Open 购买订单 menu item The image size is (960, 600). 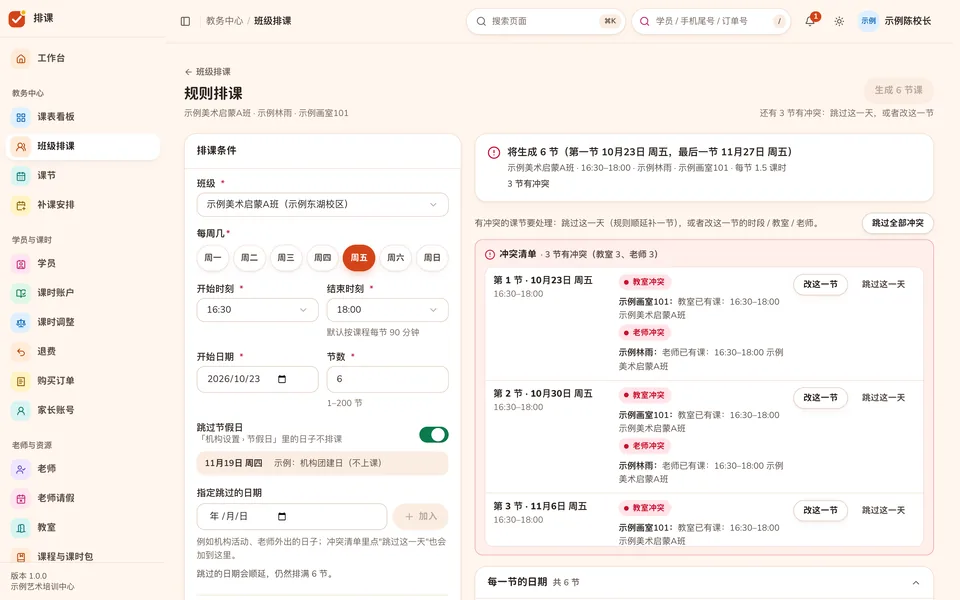point(83,381)
